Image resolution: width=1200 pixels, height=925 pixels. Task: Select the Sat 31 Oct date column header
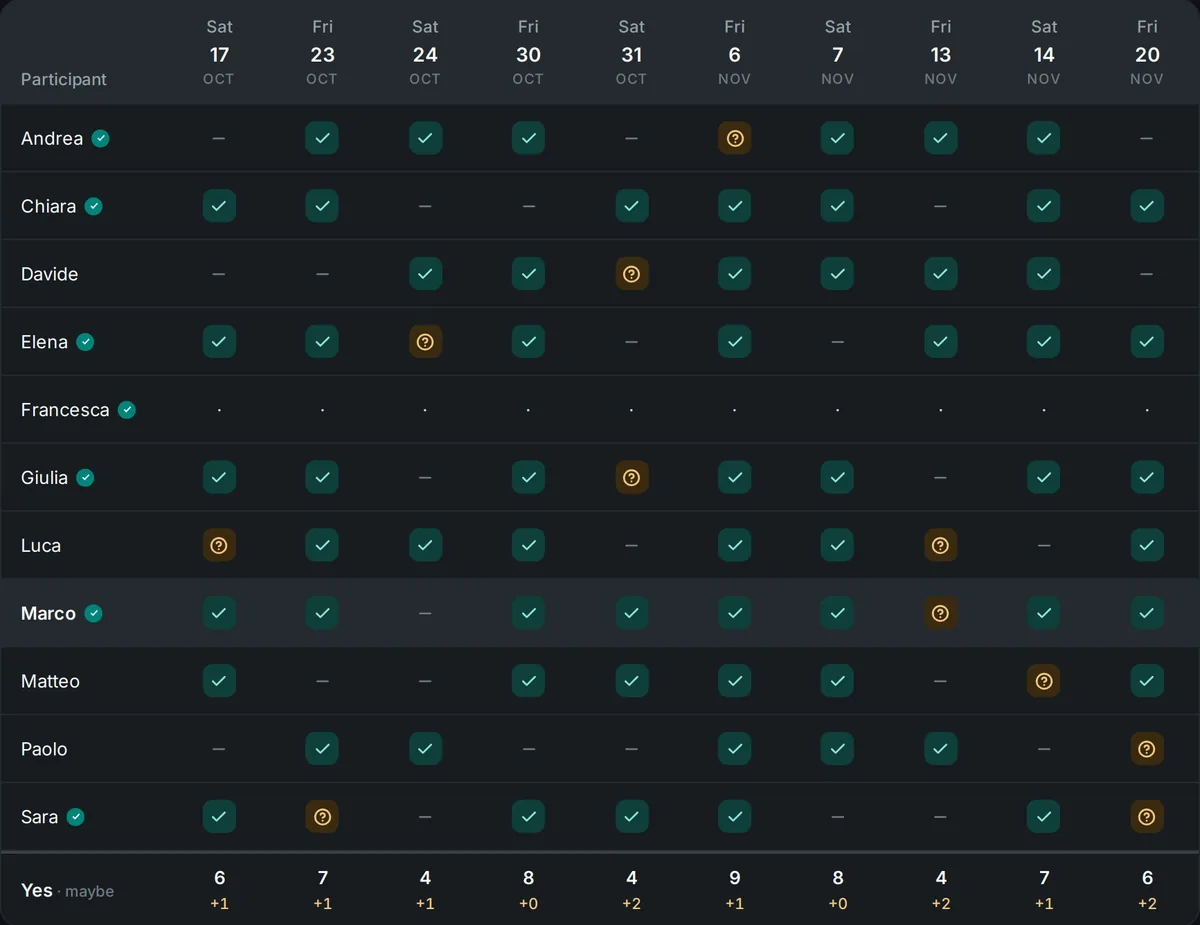tap(631, 52)
